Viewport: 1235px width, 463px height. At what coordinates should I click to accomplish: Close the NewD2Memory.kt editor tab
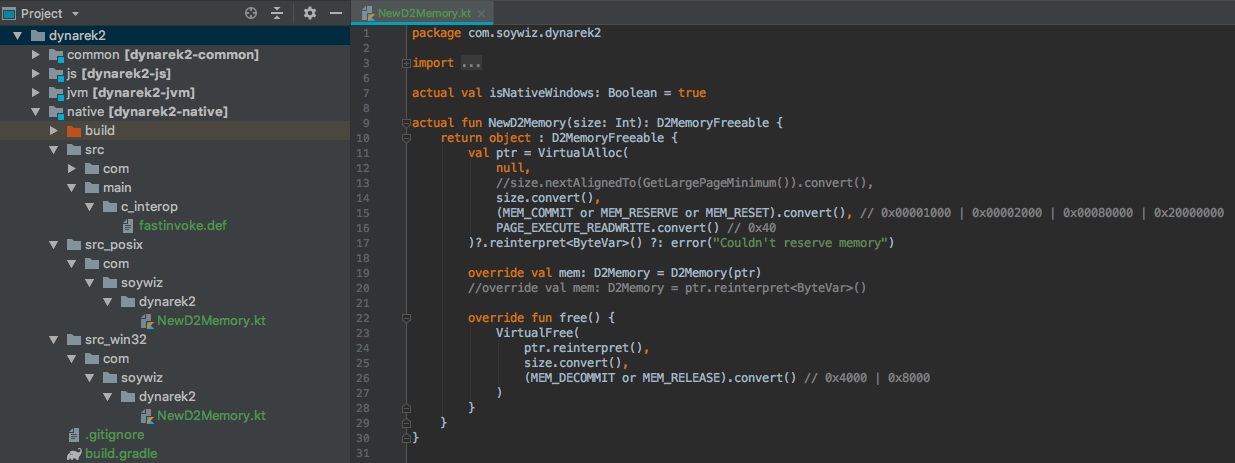tap(482, 13)
